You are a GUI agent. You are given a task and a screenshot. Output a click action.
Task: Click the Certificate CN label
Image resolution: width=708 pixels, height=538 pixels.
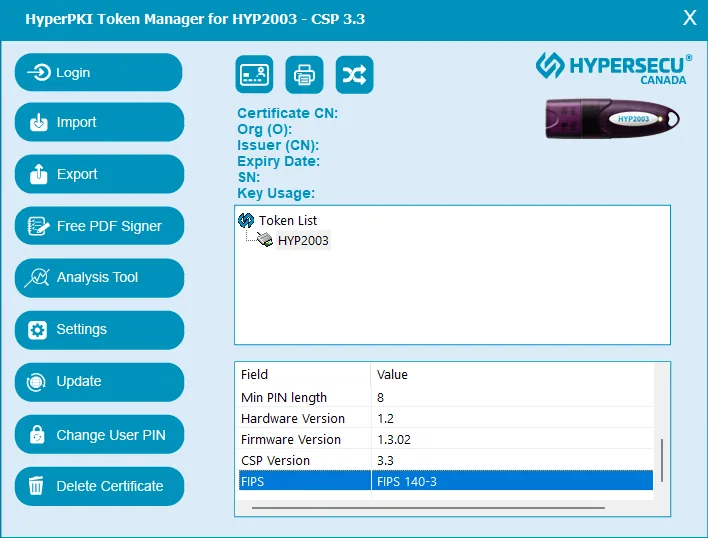pyautogui.click(x=288, y=113)
